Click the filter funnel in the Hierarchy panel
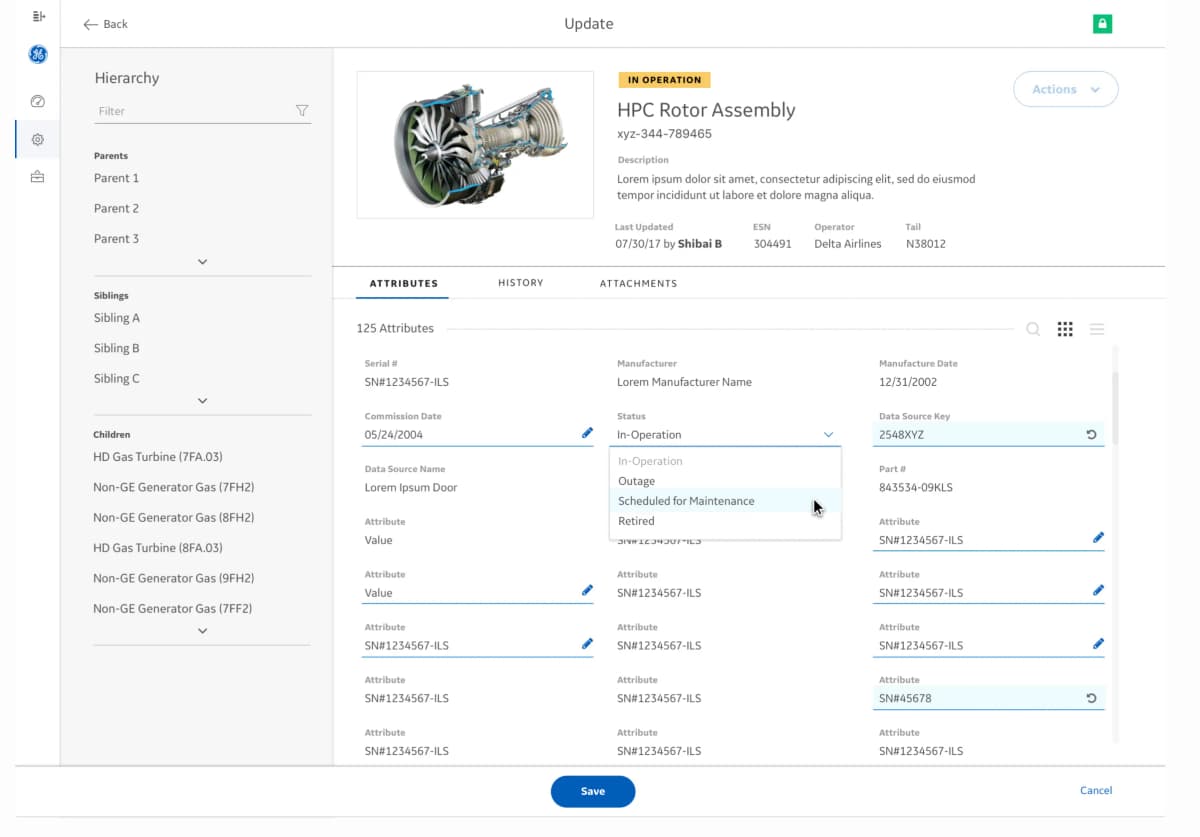 pyautogui.click(x=302, y=111)
